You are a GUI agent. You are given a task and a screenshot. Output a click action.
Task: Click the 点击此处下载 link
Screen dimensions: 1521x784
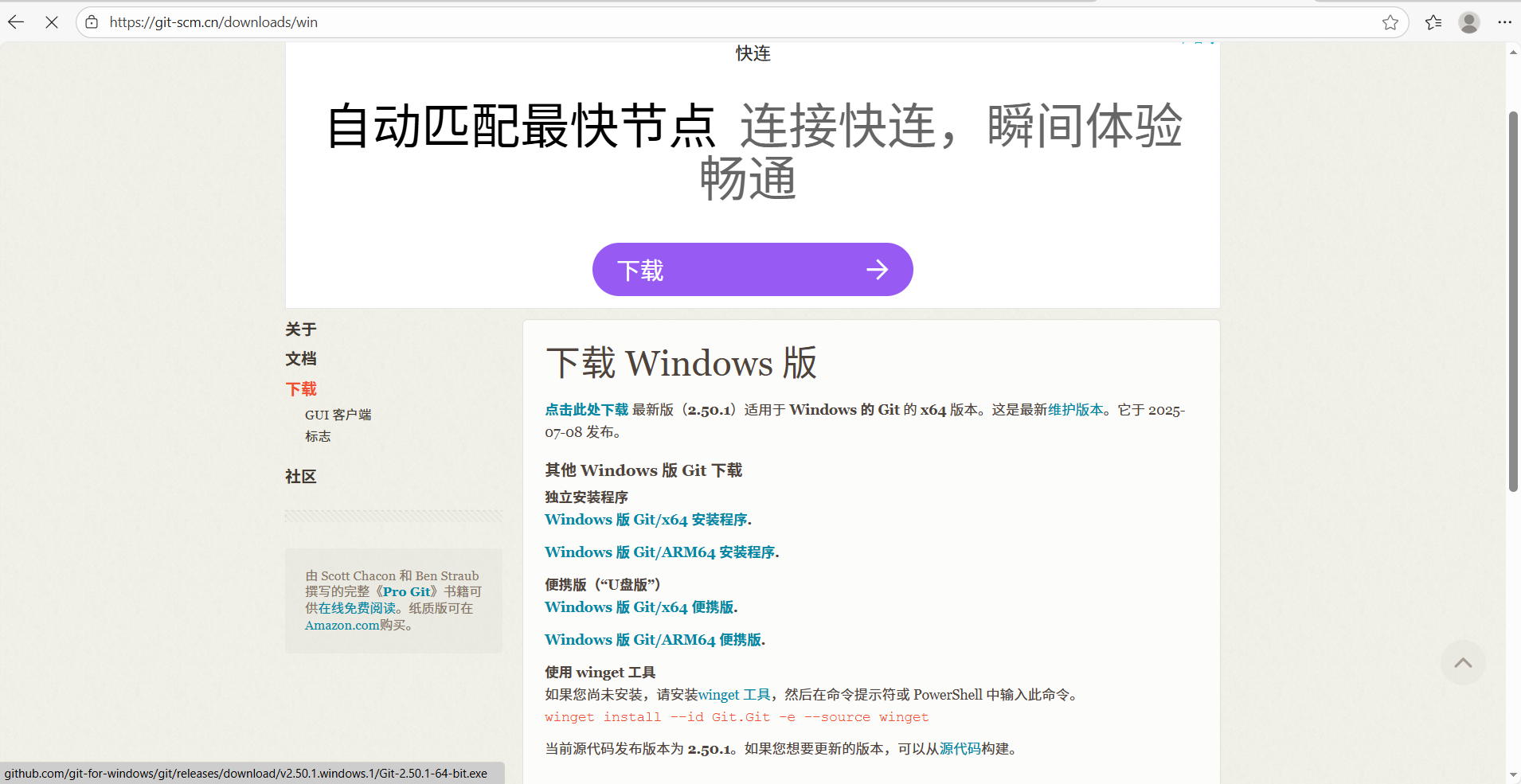click(x=587, y=410)
